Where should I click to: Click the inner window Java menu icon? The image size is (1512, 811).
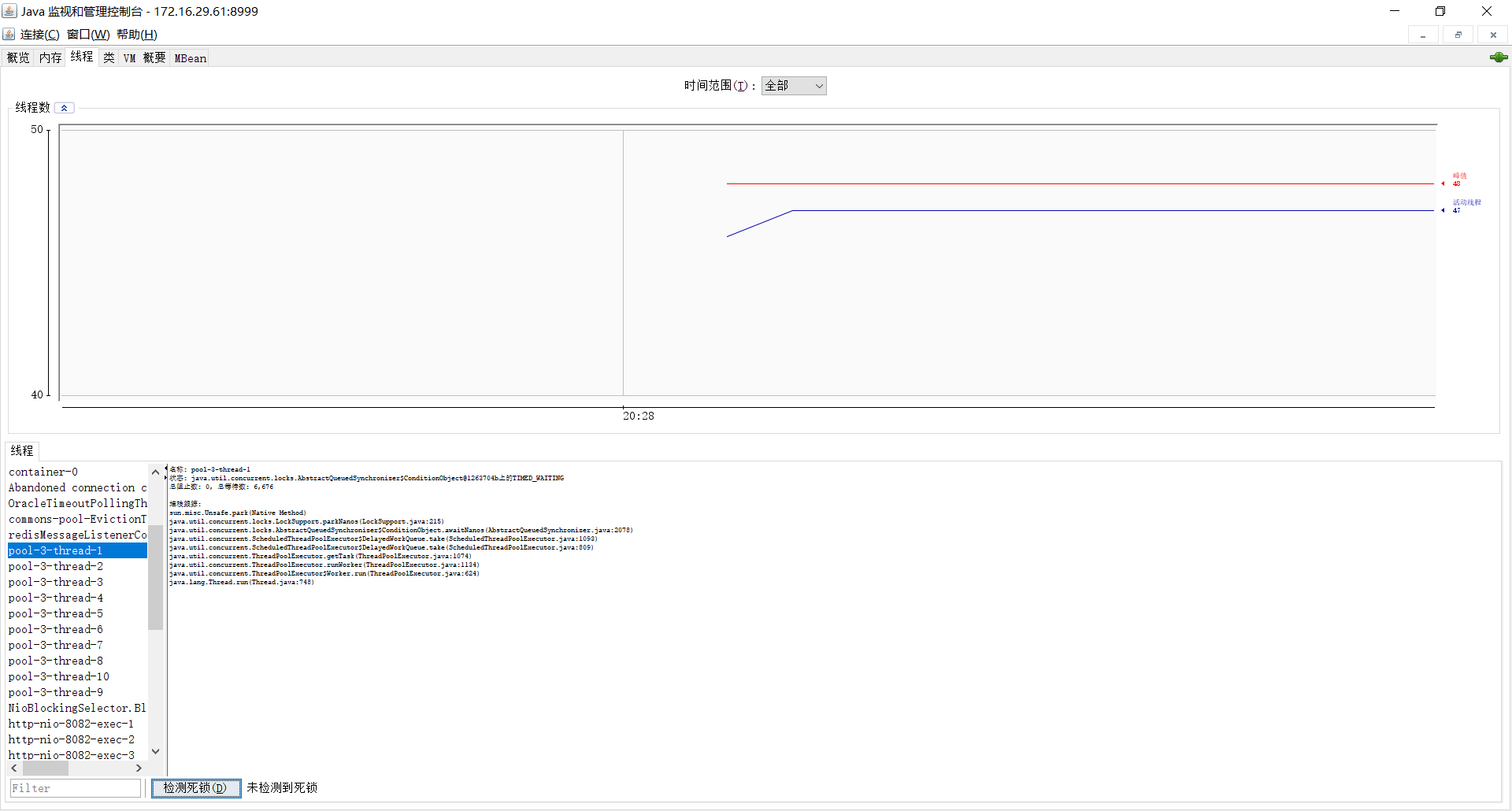tap(9, 34)
